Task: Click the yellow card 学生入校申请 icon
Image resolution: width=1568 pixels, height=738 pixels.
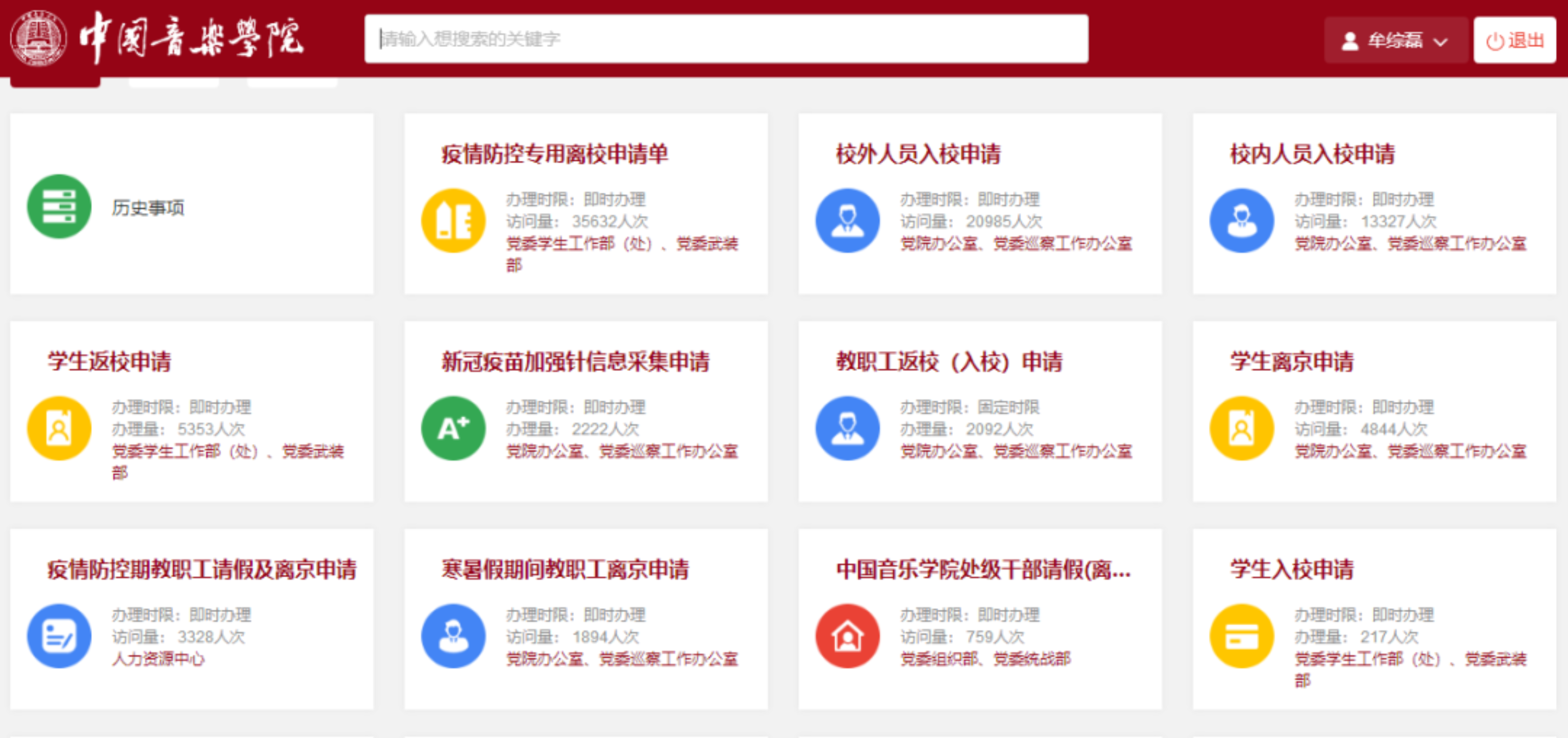Action: click(1242, 636)
